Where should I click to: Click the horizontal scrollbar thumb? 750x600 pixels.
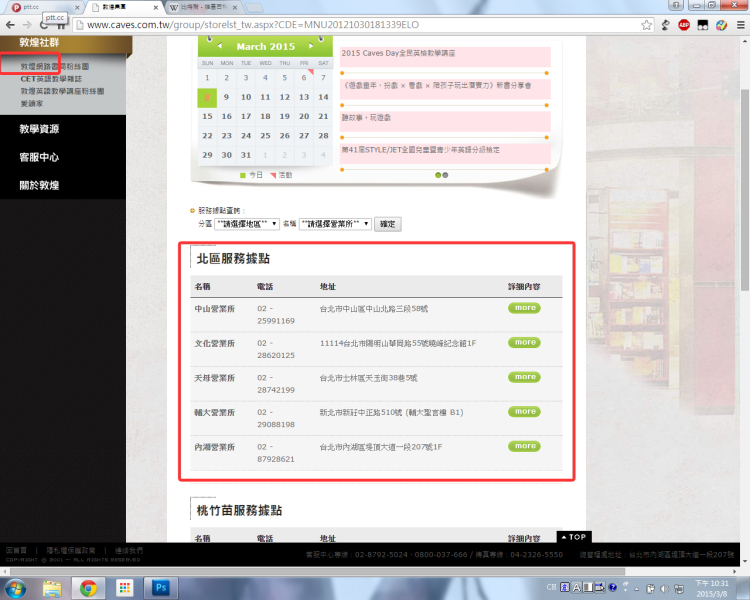point(318,571)
